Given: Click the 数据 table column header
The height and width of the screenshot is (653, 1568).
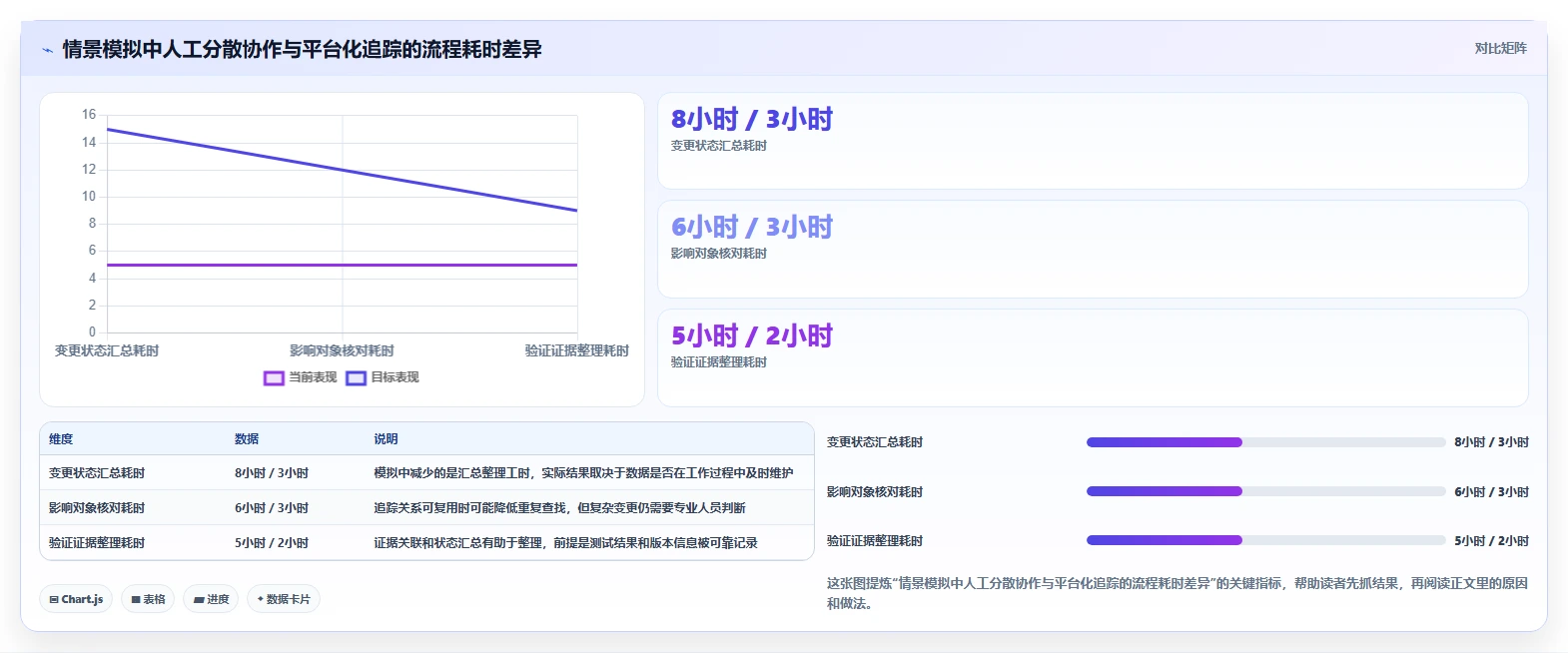Looking at the screenshot, I should 247,439.
